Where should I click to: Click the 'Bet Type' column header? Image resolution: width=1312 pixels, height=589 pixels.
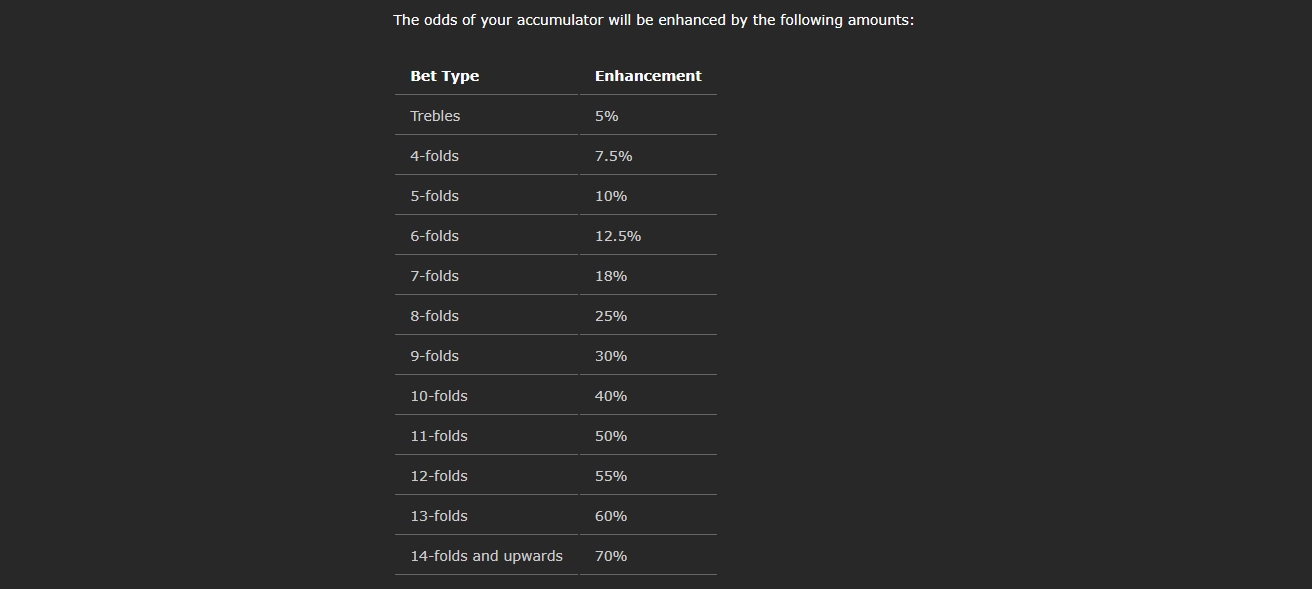486,76
